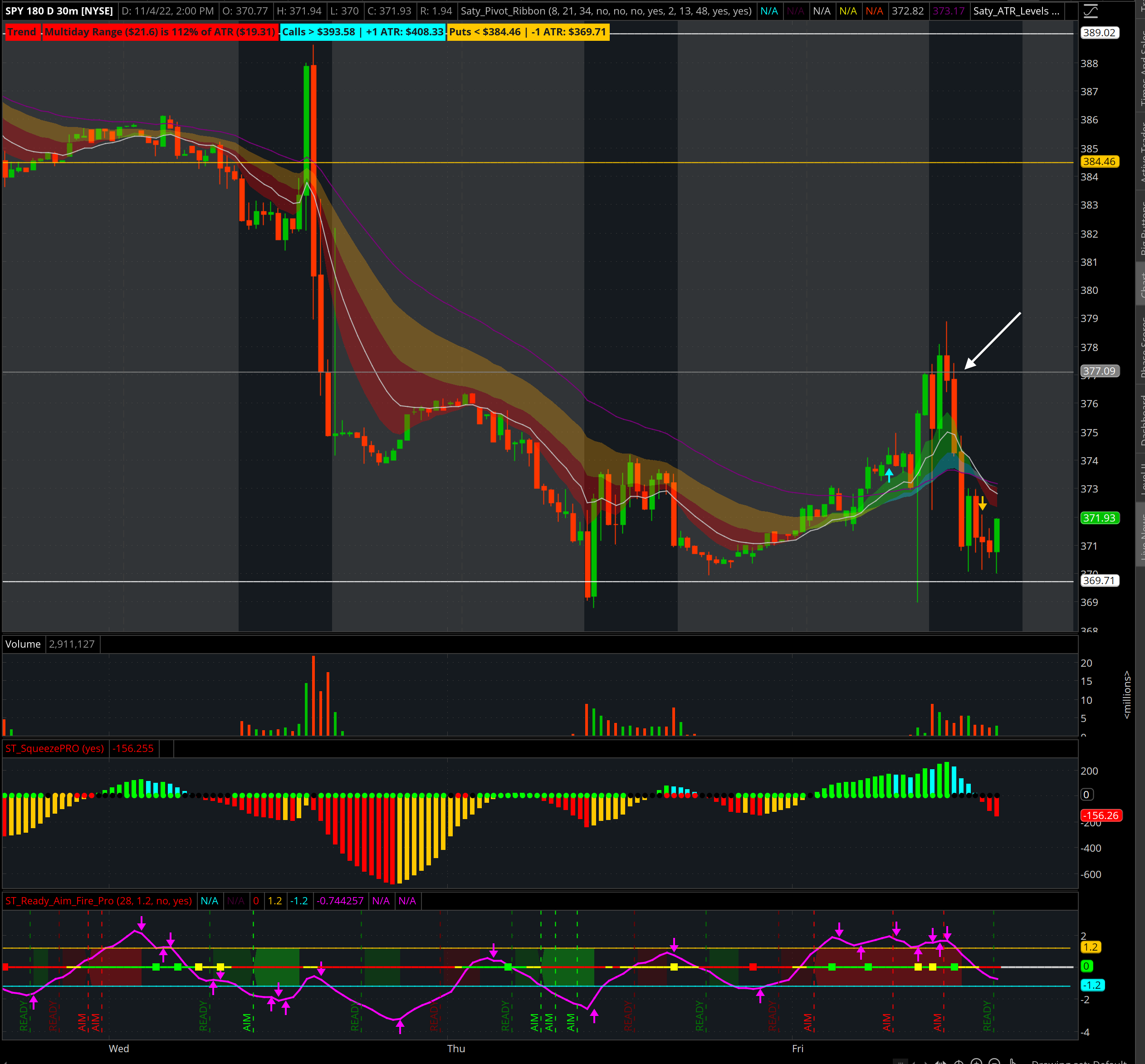Click the ST_SqueezePRO study label
Screen dimensions: 1145x1064
pyautogui.click(x=55, y=748)
